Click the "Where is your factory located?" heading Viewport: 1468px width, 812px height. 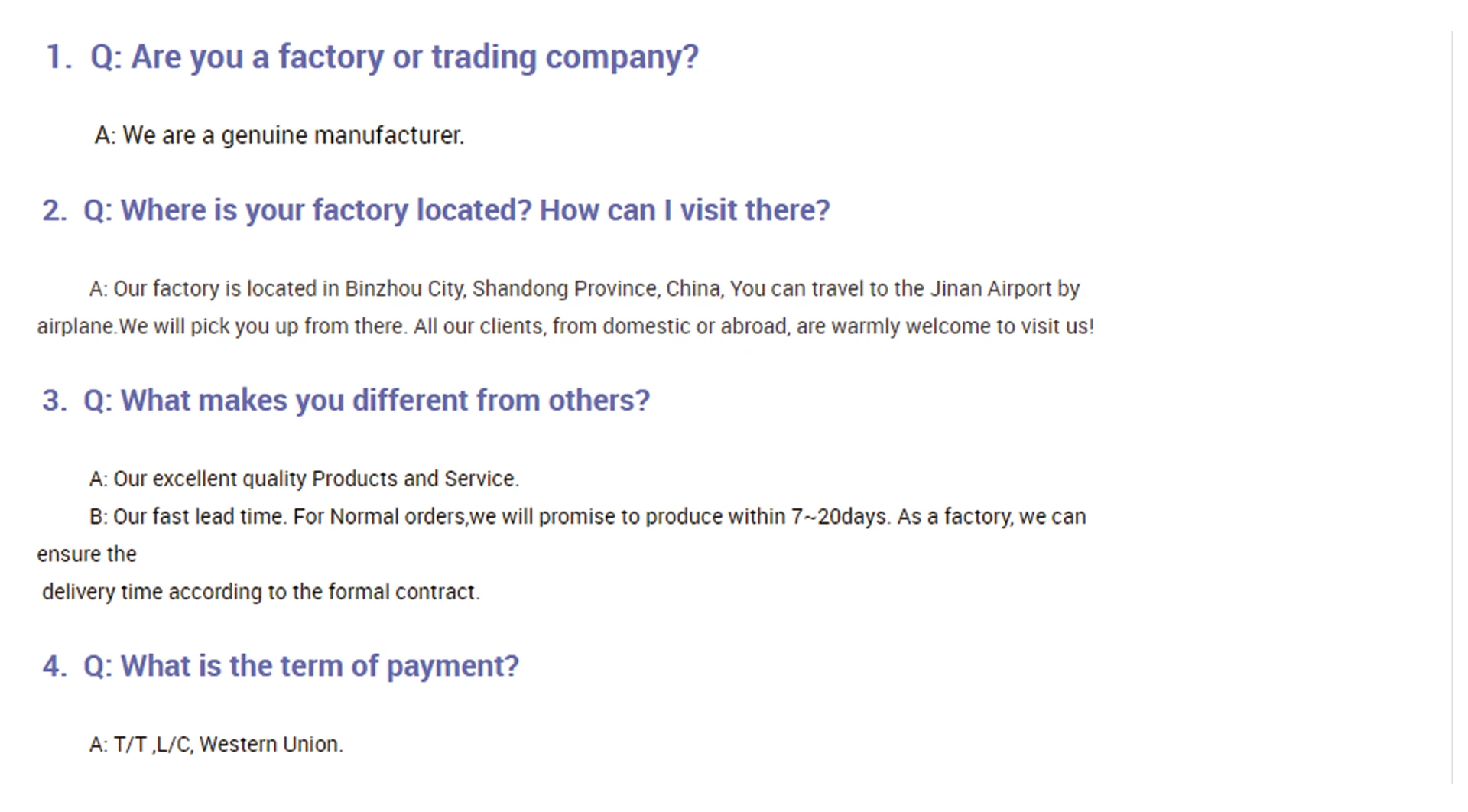click(307, 210)
